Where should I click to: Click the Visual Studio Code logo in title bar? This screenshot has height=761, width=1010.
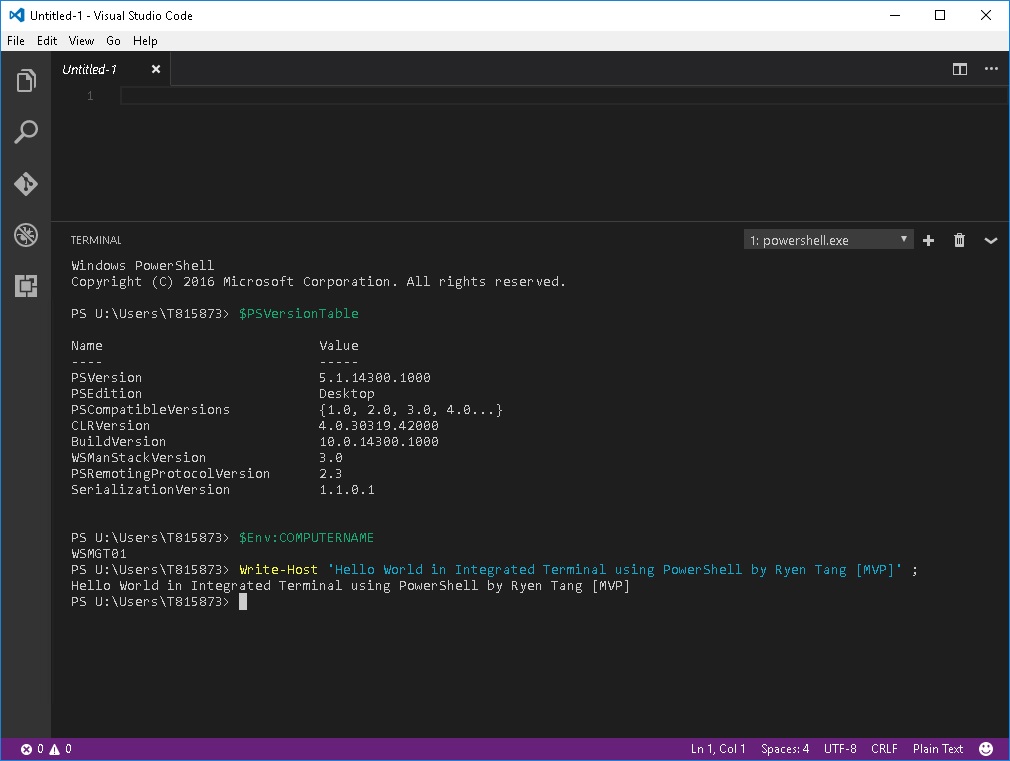[17, 15]
